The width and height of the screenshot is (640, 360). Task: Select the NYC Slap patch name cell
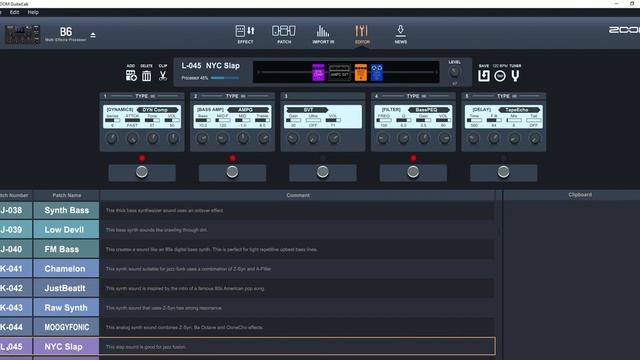coord(67,347)
